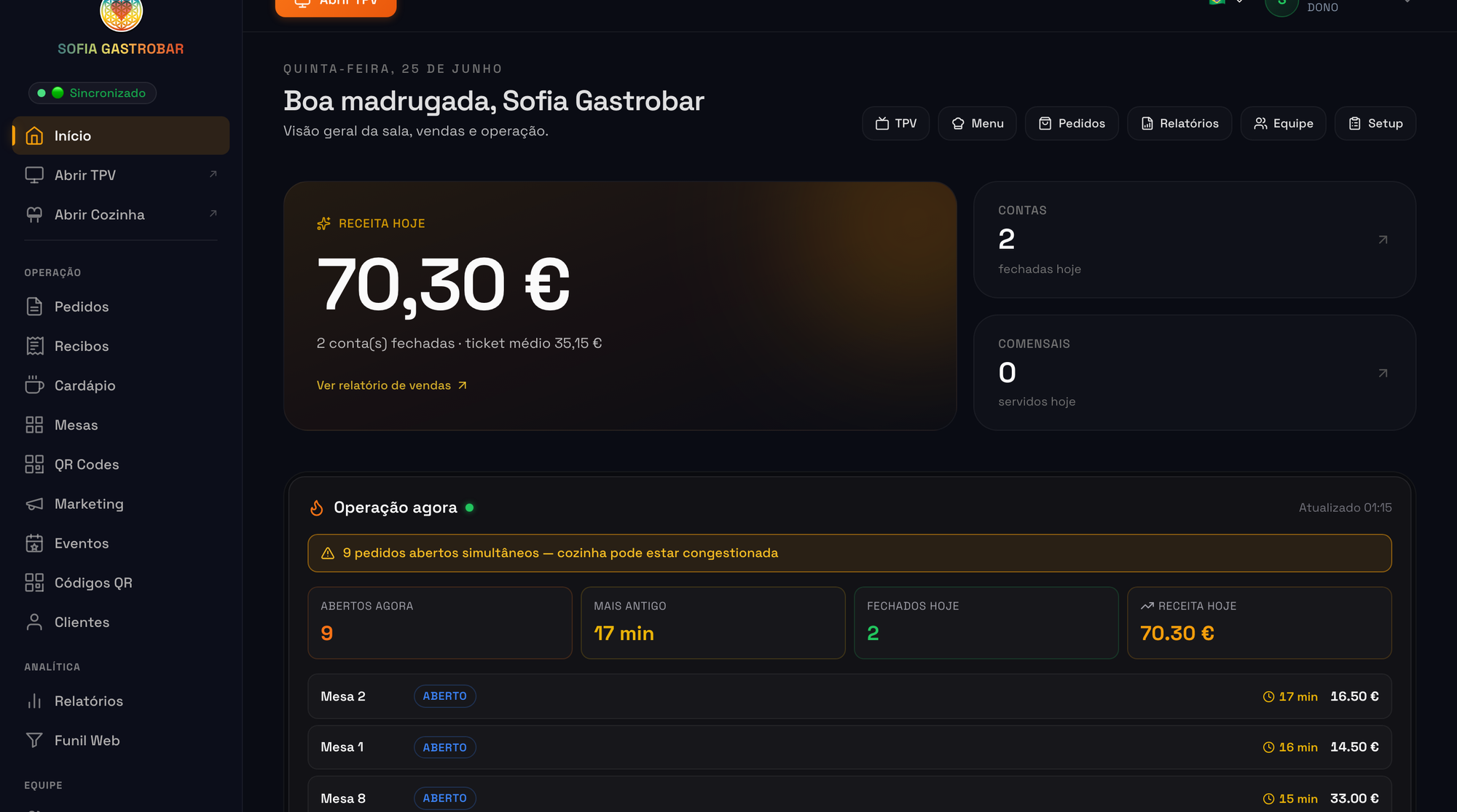The width and height of the screenshot is (1457, 812).
Task: Click the Códigos QR icon
Action: (x=34, y=583)
